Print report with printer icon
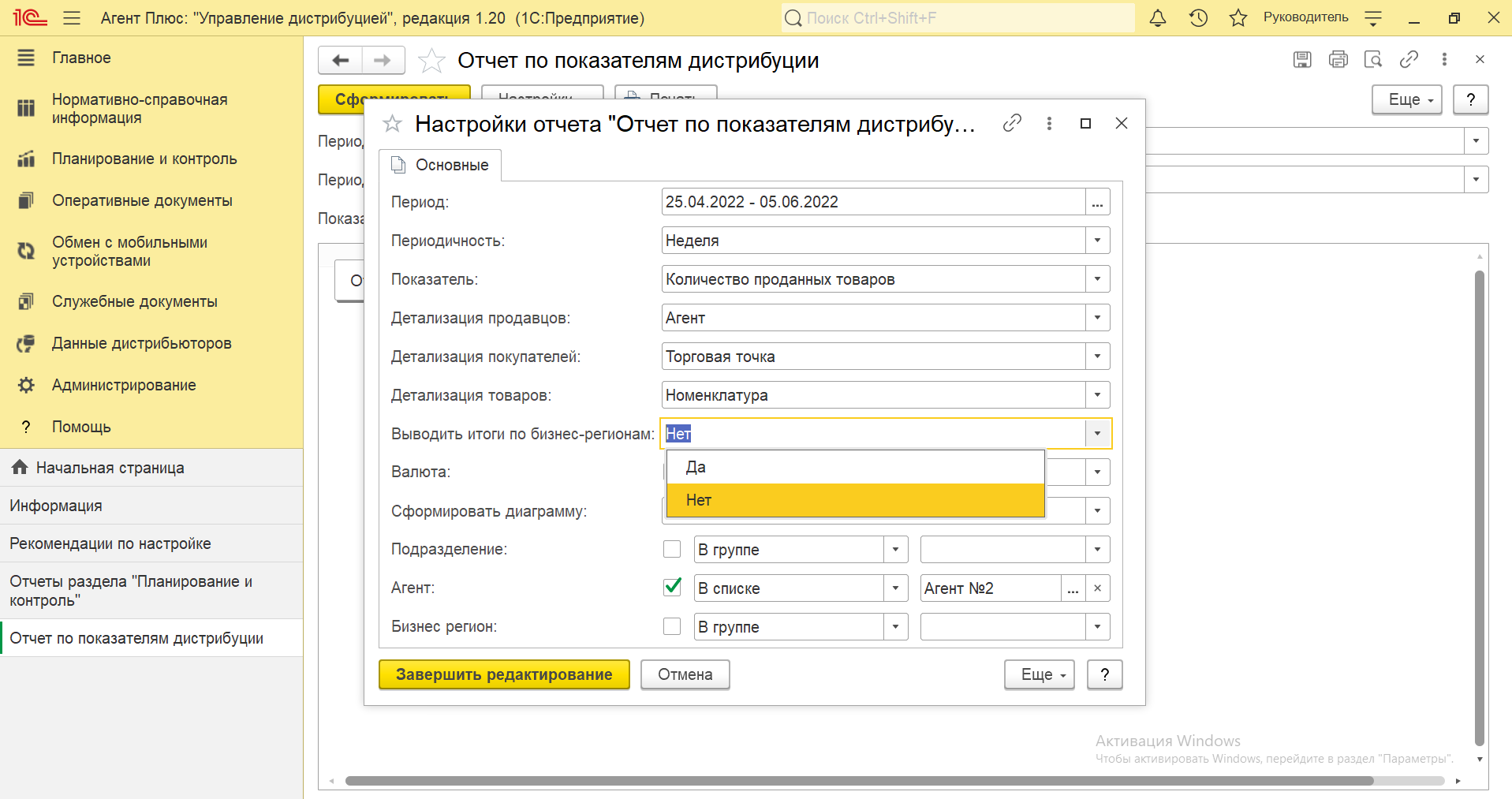Screen dimensions: 1512x799 1338,59
